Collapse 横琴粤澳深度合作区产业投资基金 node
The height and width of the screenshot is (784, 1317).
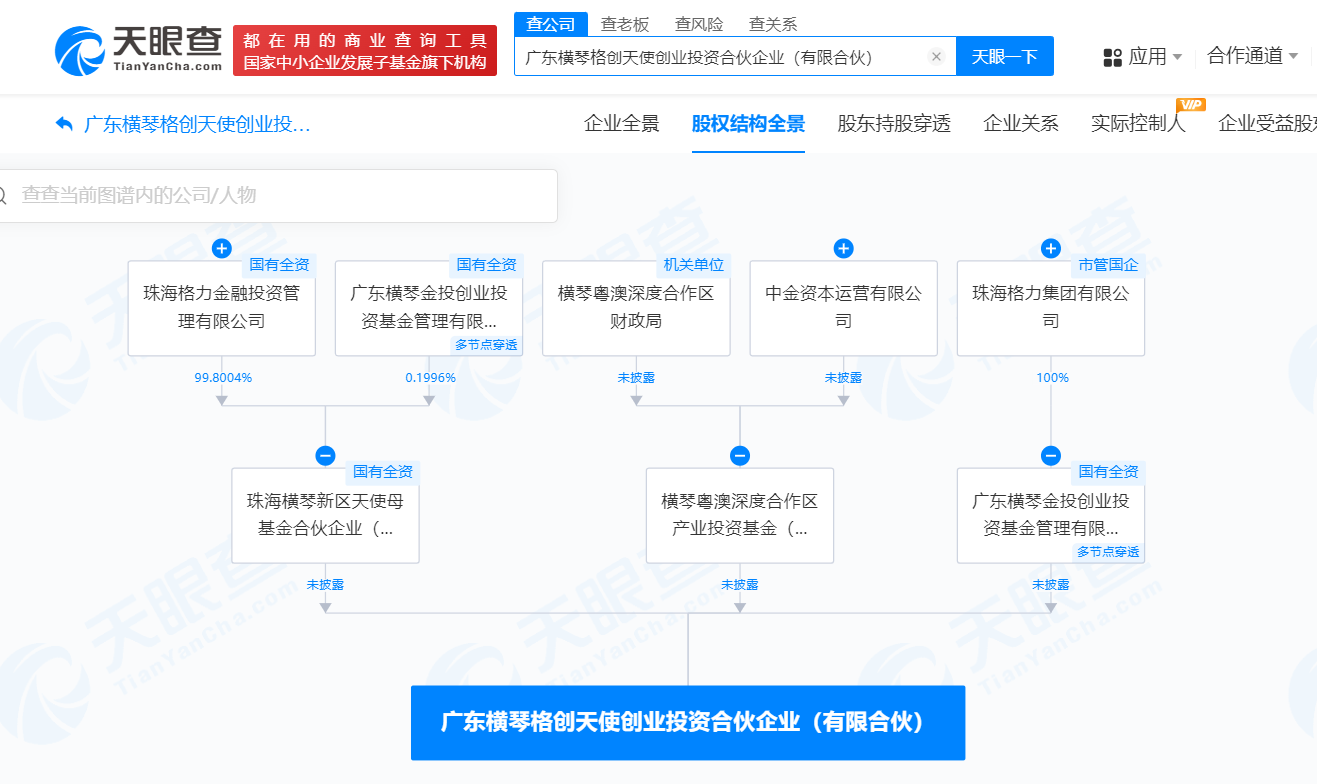click(x=740, y=456)
